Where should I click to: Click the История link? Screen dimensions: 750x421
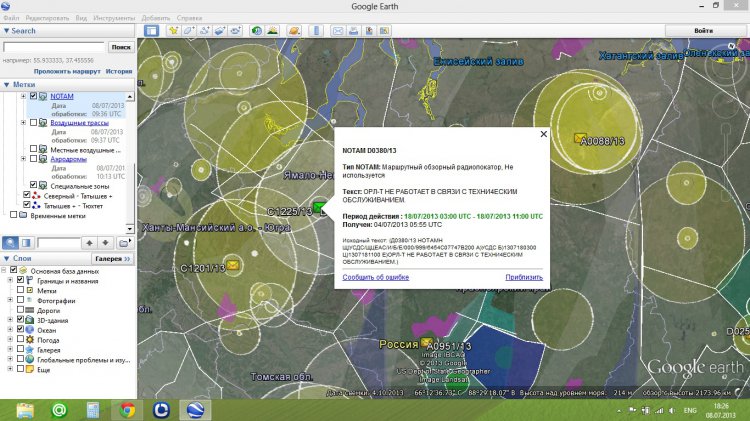click(119, 71)
